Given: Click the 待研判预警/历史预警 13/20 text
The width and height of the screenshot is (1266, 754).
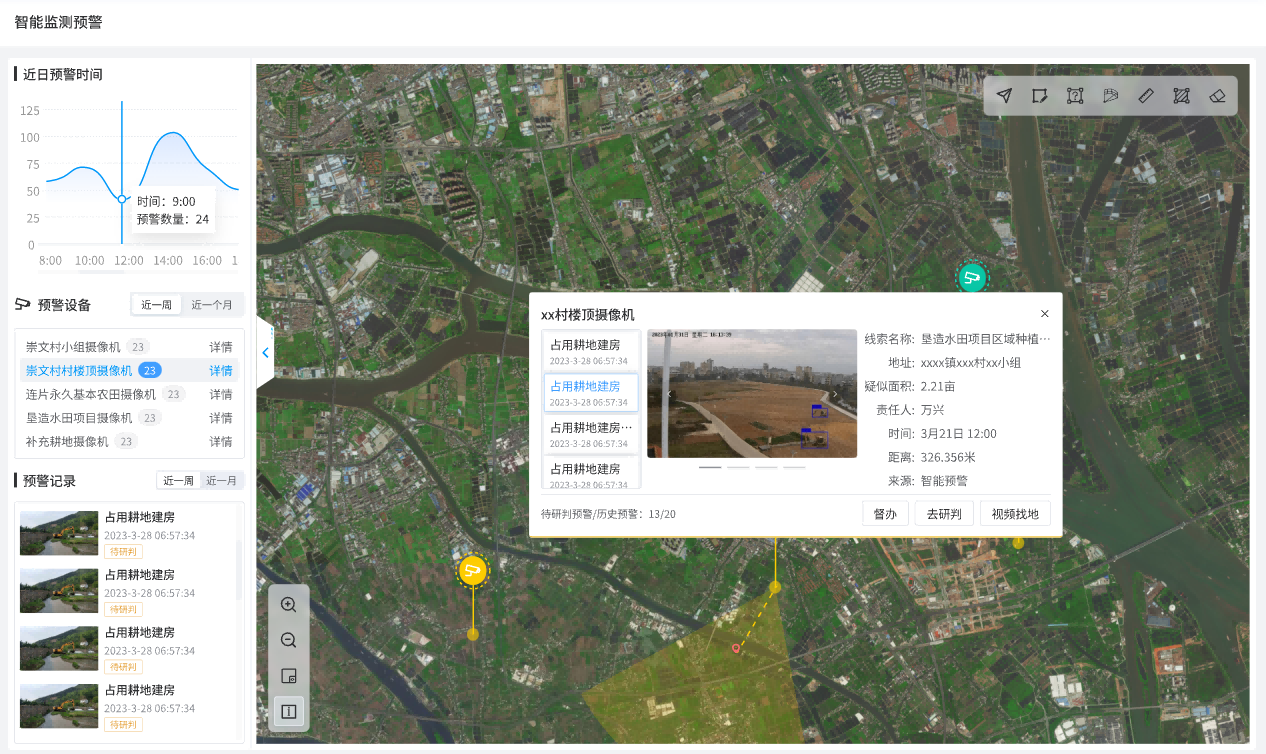Looking at the screenshot, I should 608,514.
